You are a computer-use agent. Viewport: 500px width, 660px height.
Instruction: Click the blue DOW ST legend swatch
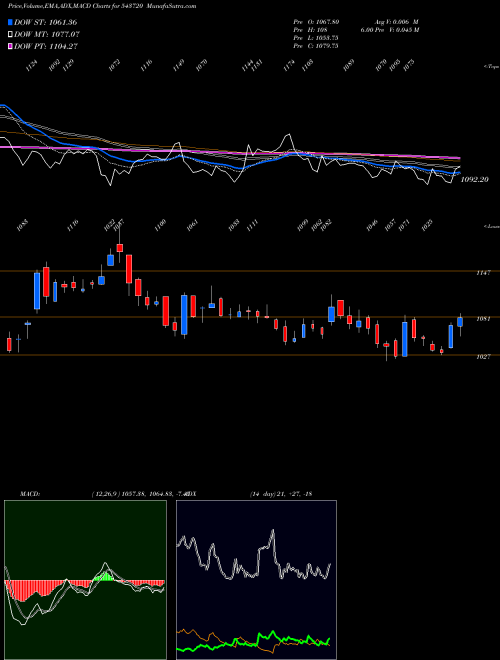[x=11, y=22]
